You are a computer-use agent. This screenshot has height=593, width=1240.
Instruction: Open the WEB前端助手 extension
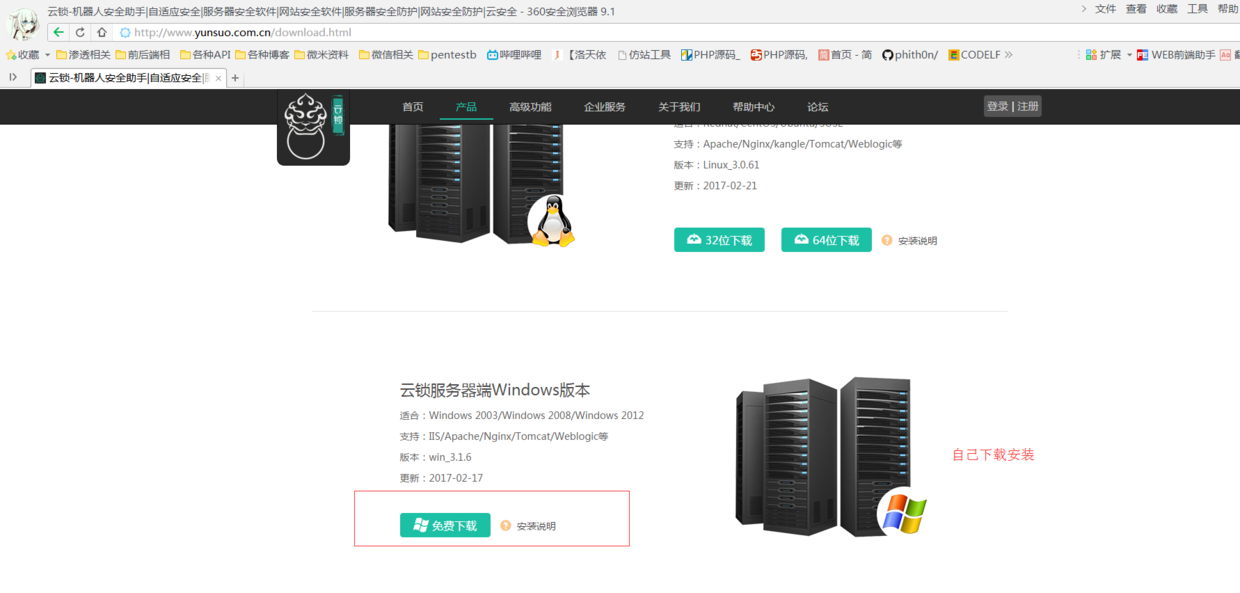(1176, 55)
